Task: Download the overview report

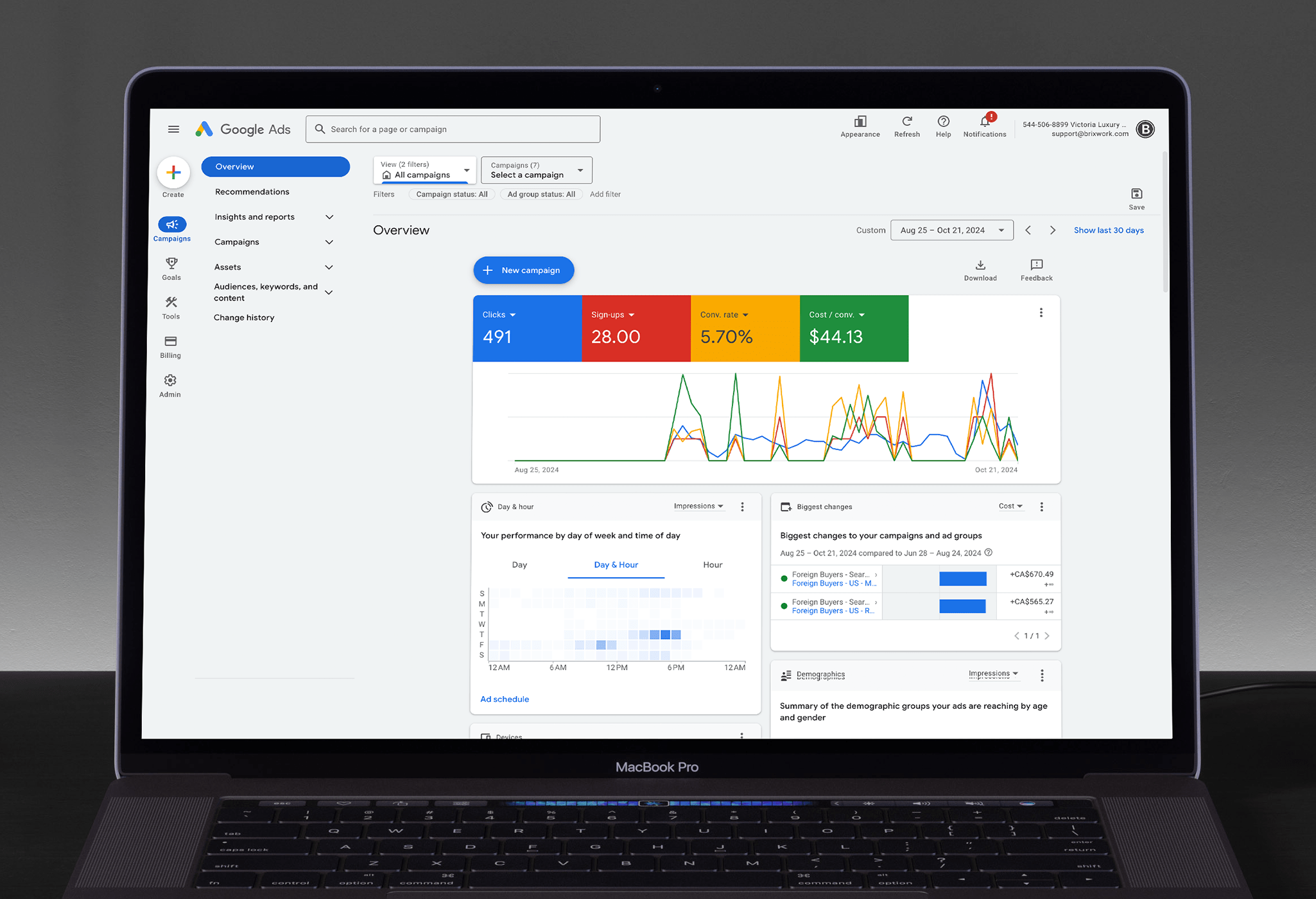Action: coord(980,265)
